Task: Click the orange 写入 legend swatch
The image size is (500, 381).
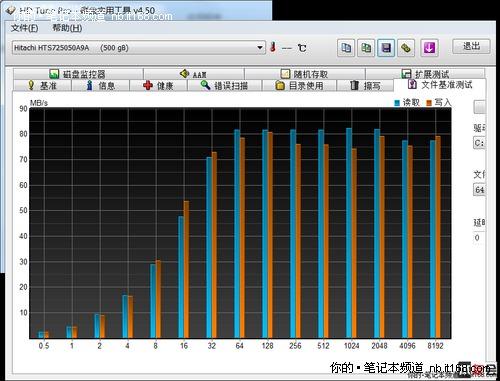Action: tap(429, 103)
